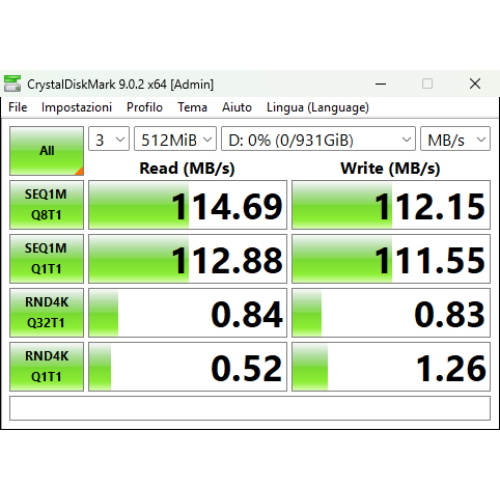The image size is (500, 500).
Task: Open the D: drive selection dropdown
Action: (318, 139)
